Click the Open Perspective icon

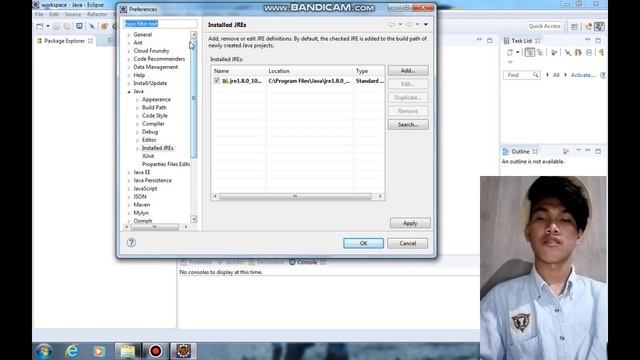point(574,27)
